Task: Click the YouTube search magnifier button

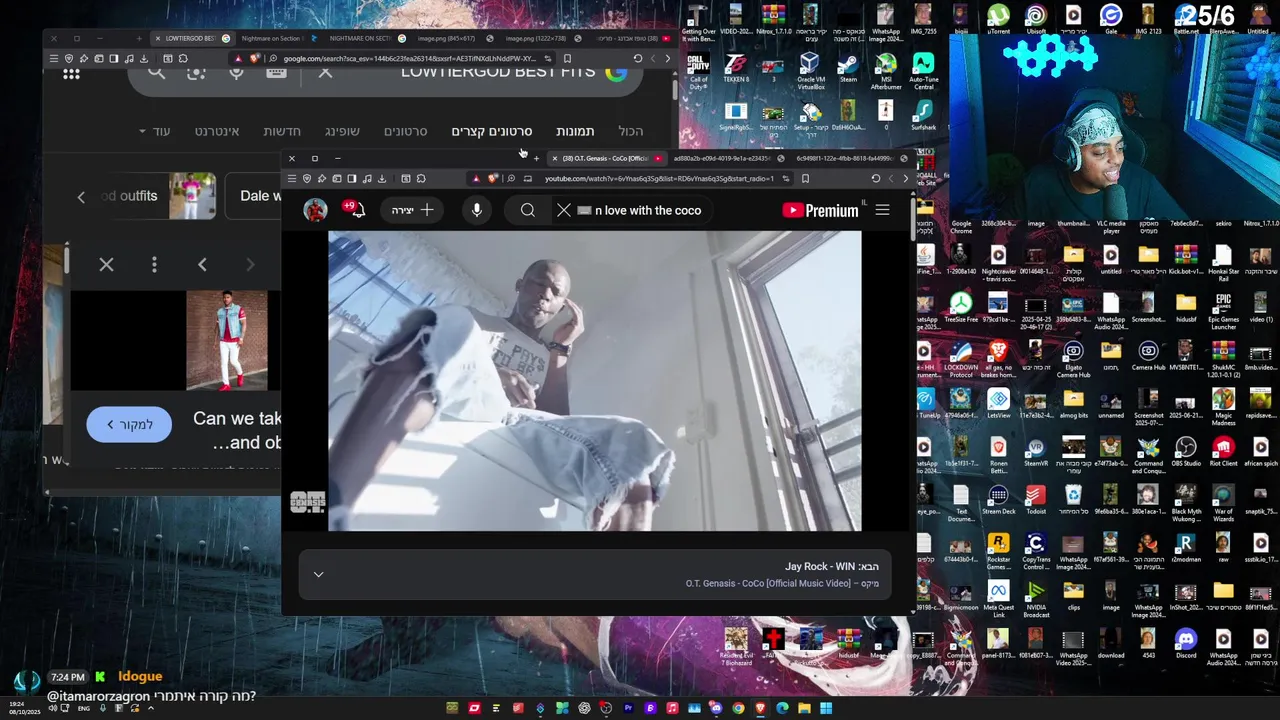Action: pos(528,210)
